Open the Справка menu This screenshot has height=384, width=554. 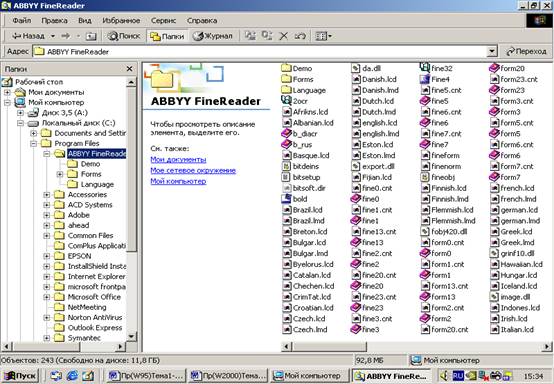(202, 20)
